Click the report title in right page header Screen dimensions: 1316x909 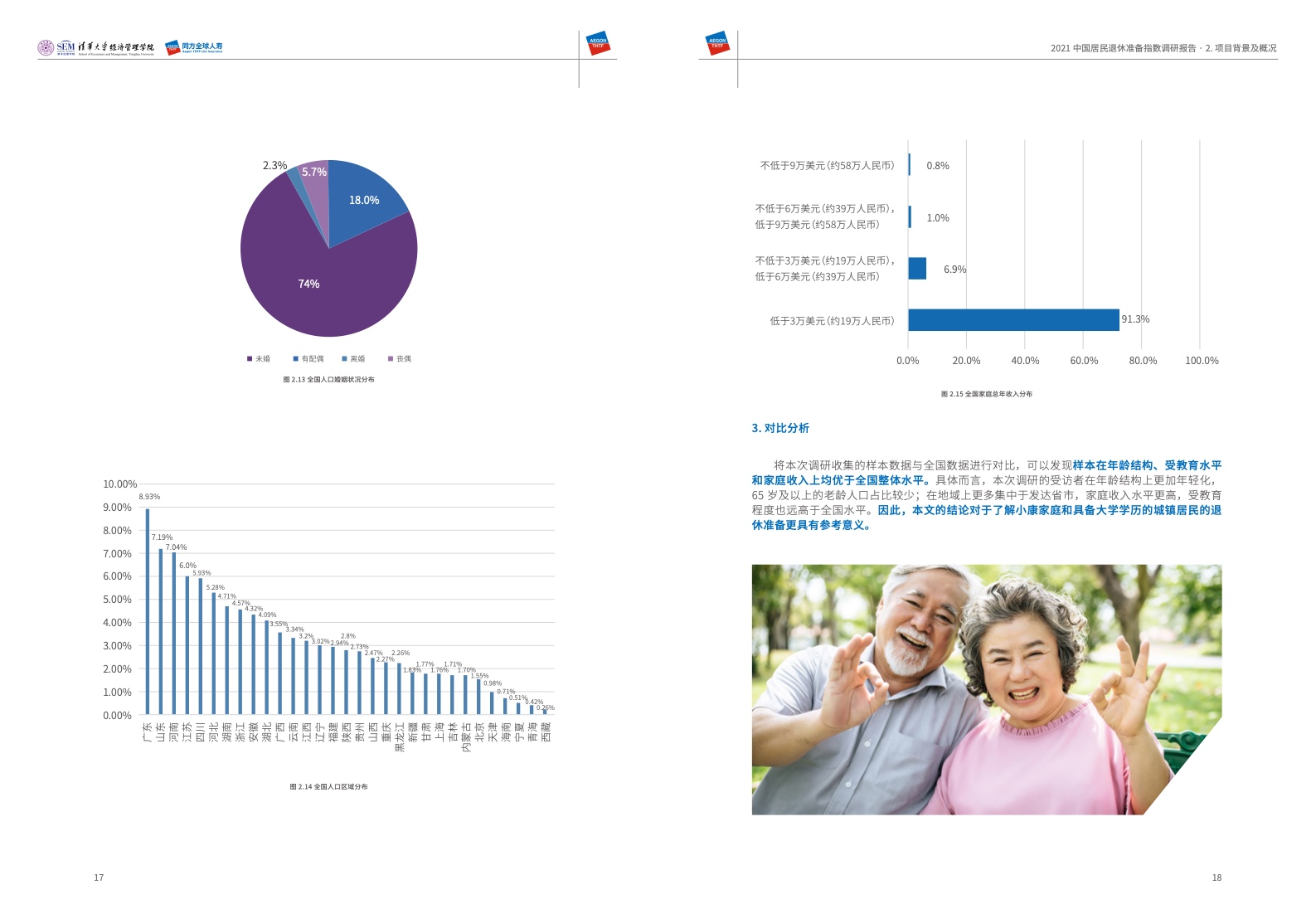pyautogui.click(x=1163, y=48)
